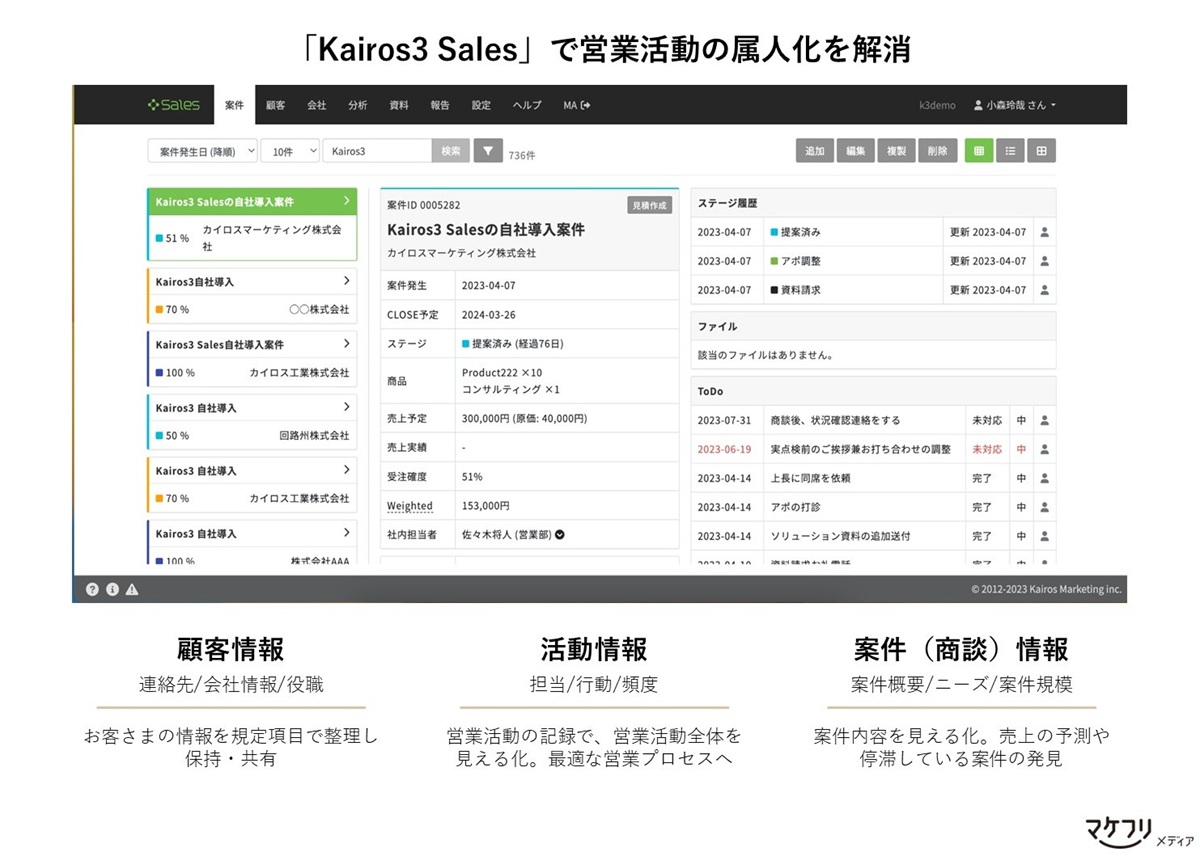Expand the Kairos3 自社導入 70% カイロス工業 card chevron

coord(347,469)
